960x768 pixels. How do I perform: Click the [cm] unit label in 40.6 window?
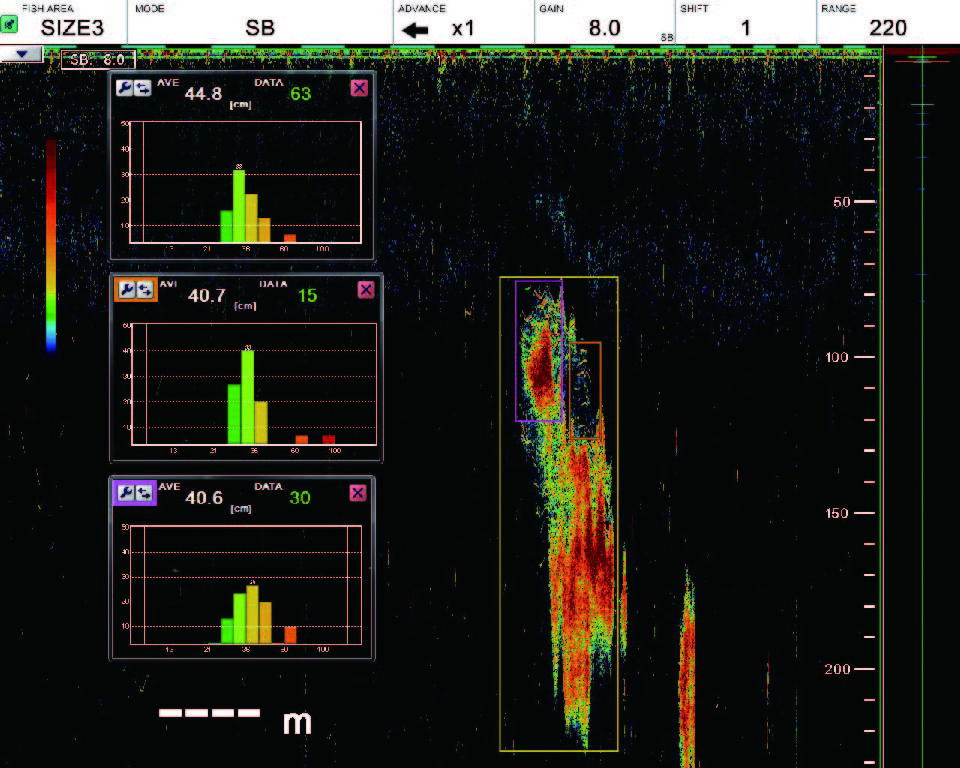[x=241, y=509]
